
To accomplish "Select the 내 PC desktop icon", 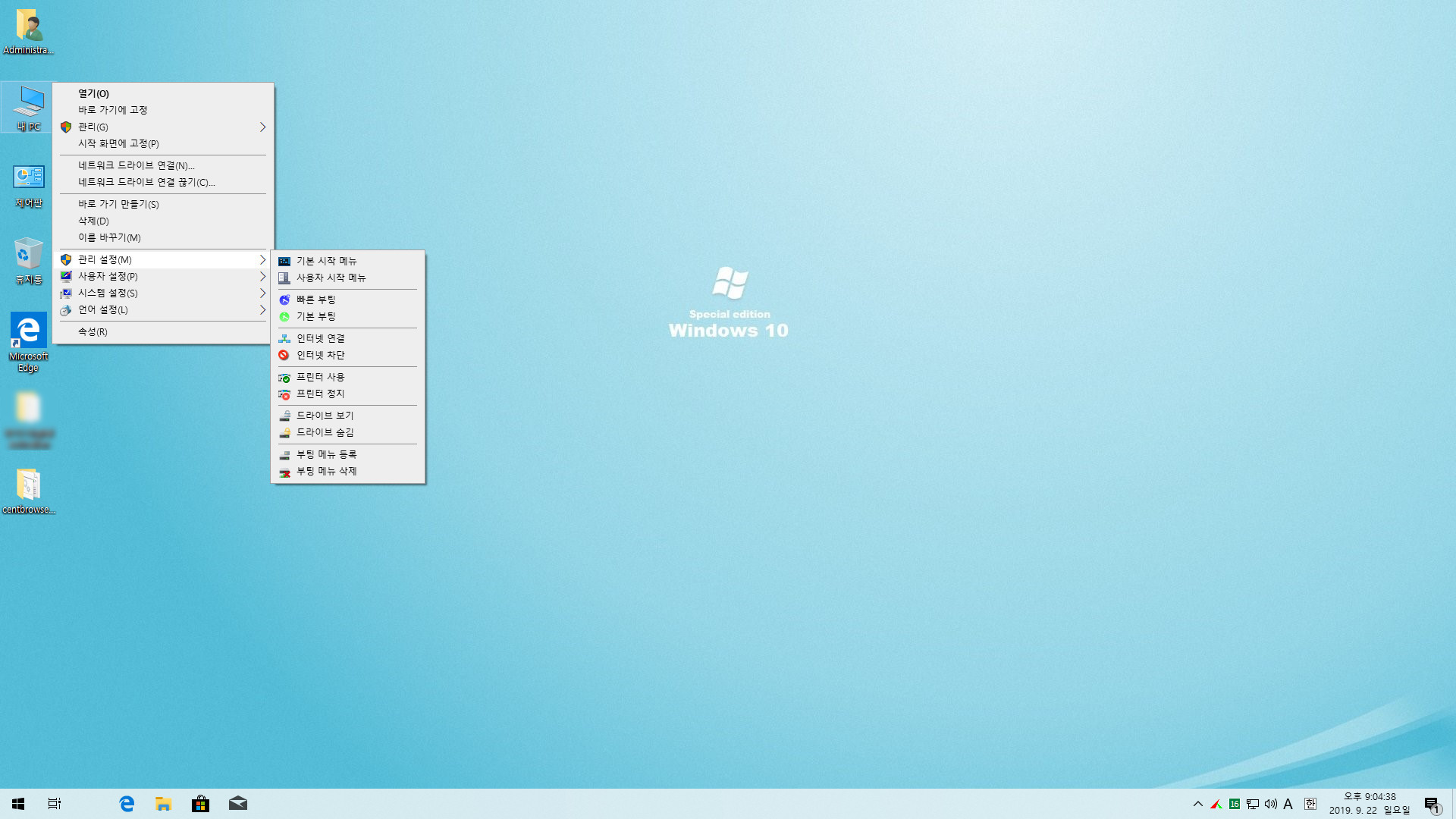I will tap(28, 108).
